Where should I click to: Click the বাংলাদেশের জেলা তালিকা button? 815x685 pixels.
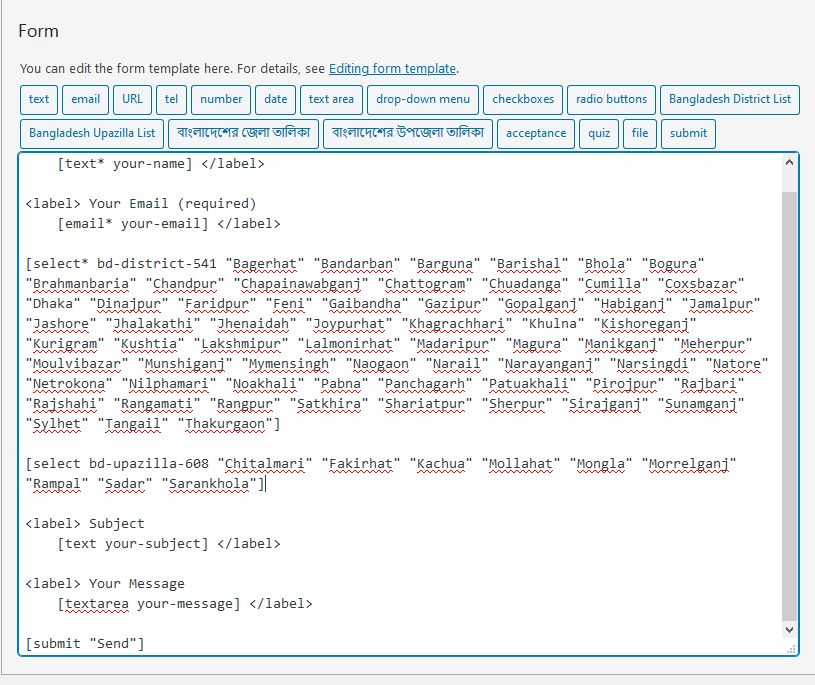(x=243, y=134)
